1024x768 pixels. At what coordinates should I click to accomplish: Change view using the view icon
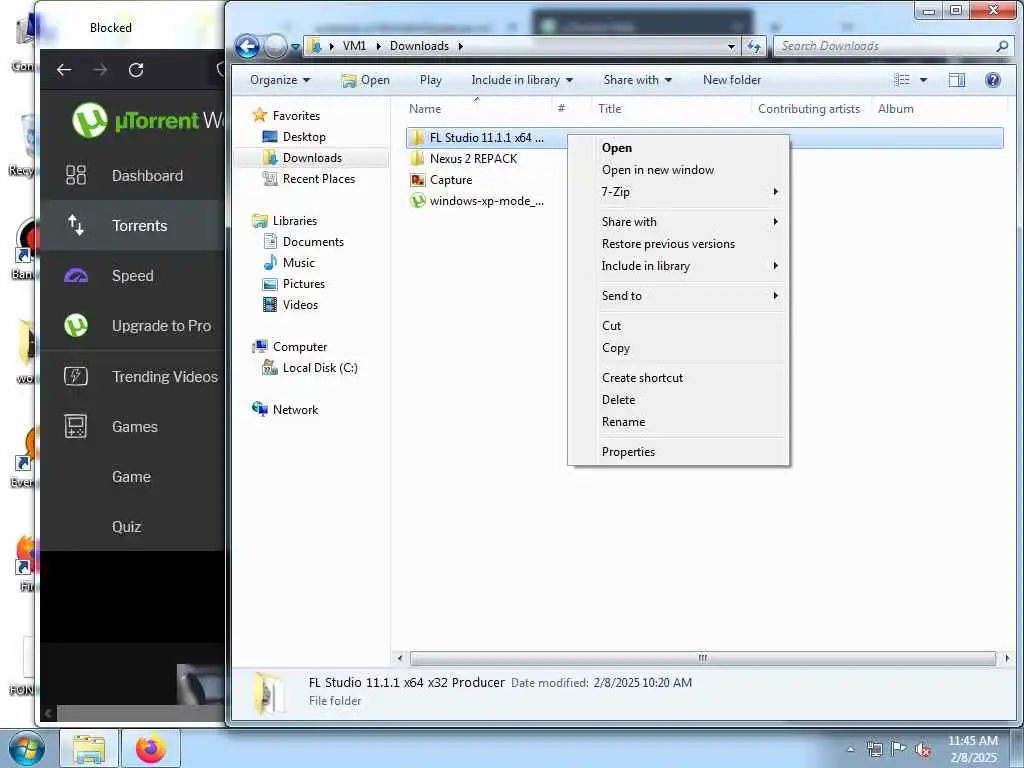pos(902,80)
